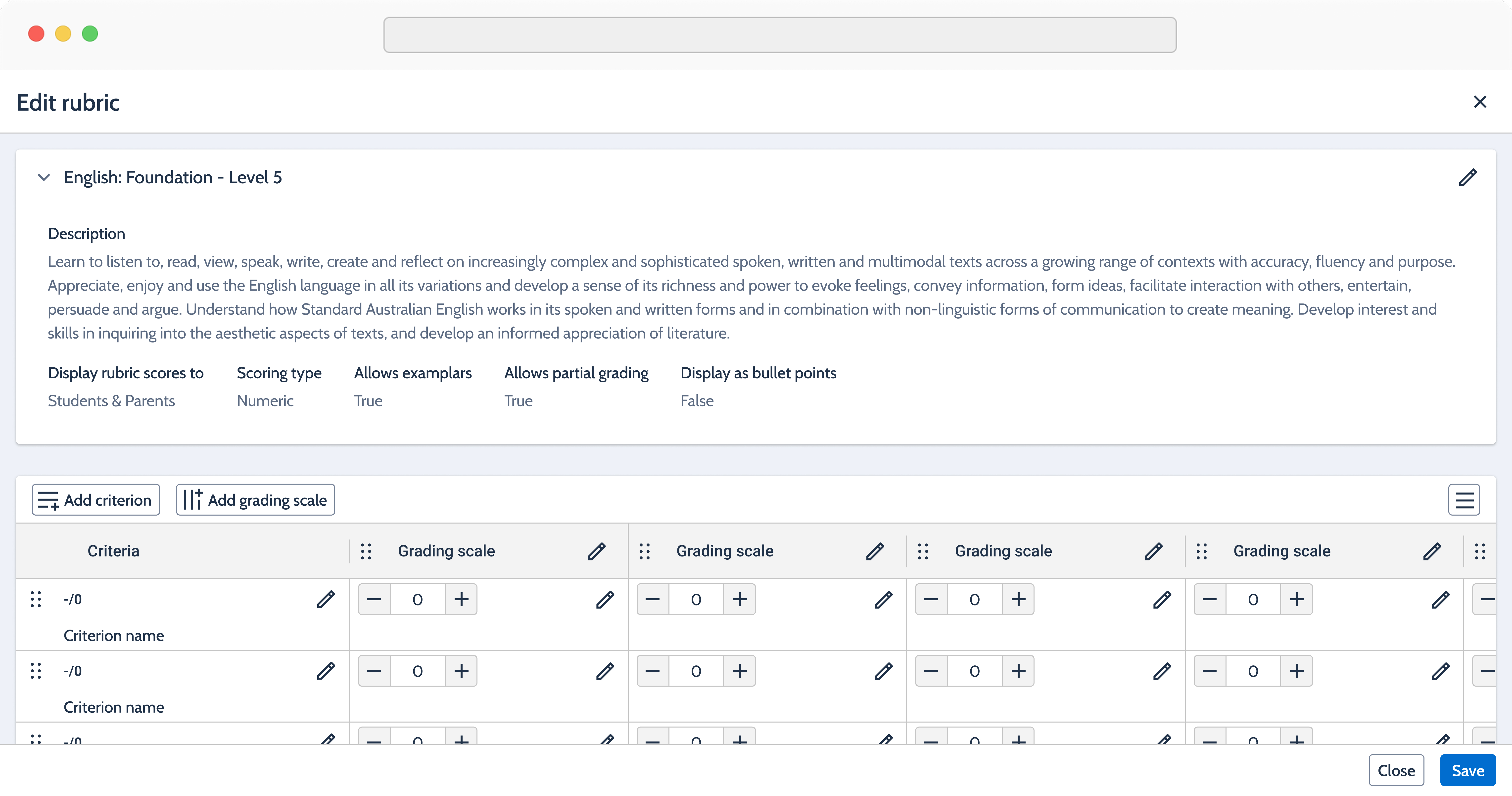1512x796 pixels.
Task: Decrease second row, second grading scale score
Action: pyautogui.click(x=653, y=670)
